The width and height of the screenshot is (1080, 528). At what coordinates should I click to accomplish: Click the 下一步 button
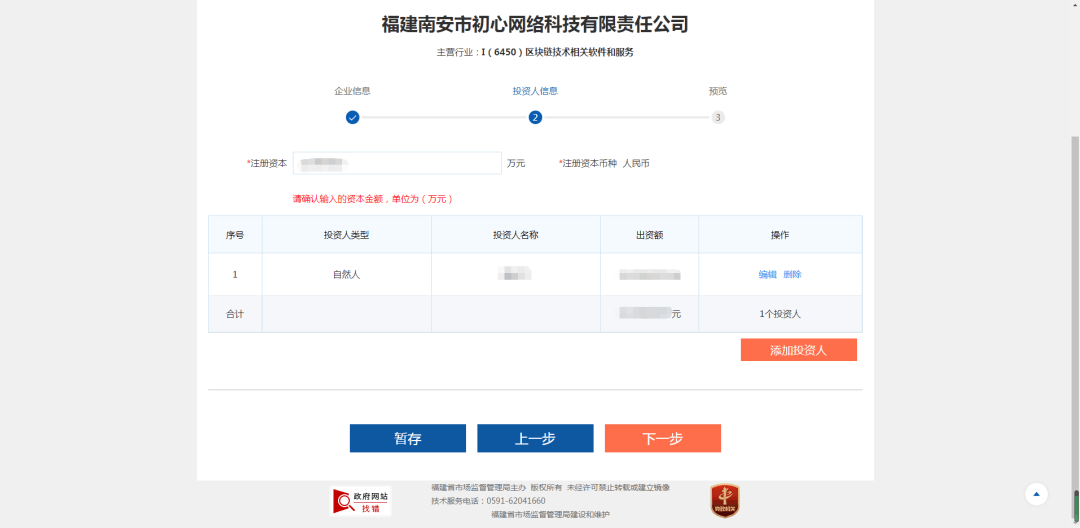(x=663, y=439)
